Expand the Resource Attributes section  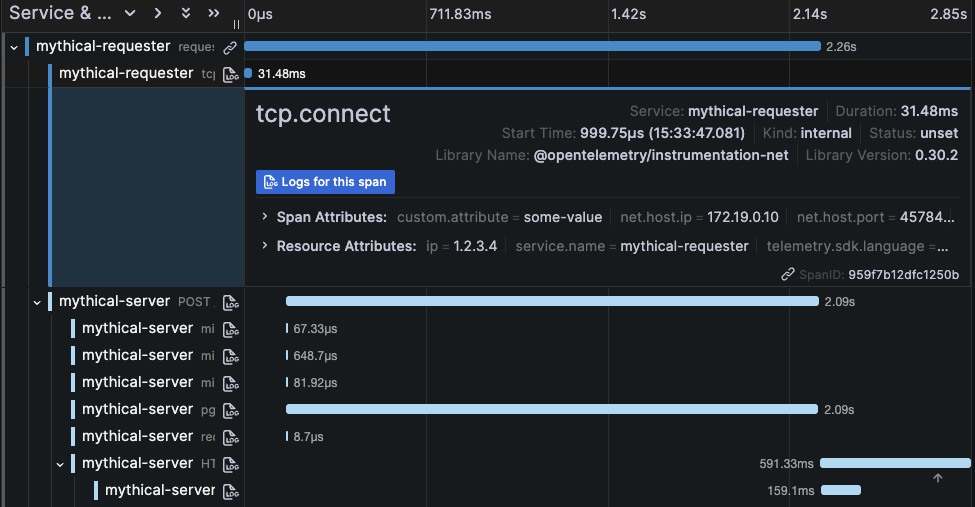click(x=265, y=246)
